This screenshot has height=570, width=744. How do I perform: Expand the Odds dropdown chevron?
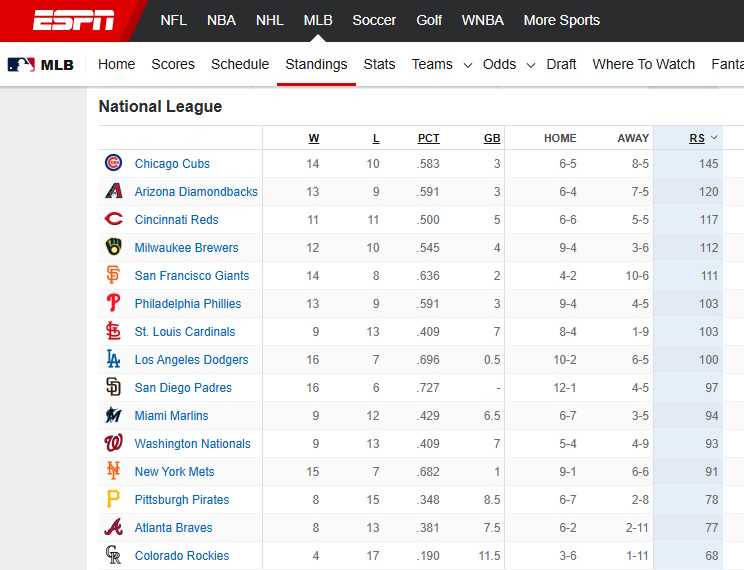click(531, 65)
